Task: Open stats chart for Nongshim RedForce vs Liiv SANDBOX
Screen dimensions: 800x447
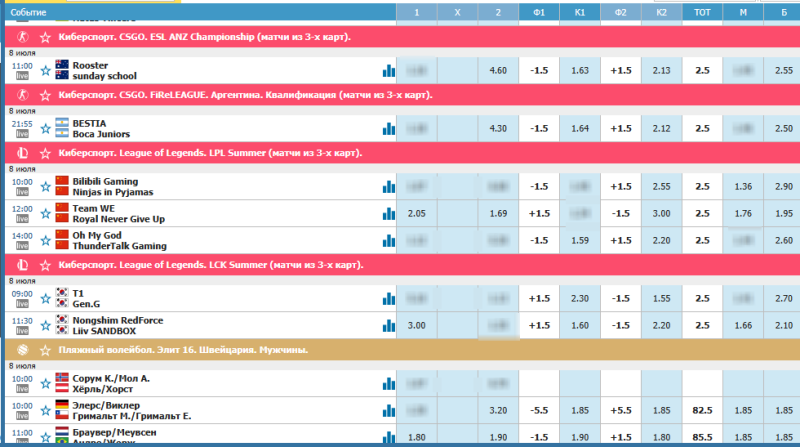Action: click(x=387, y=325)
